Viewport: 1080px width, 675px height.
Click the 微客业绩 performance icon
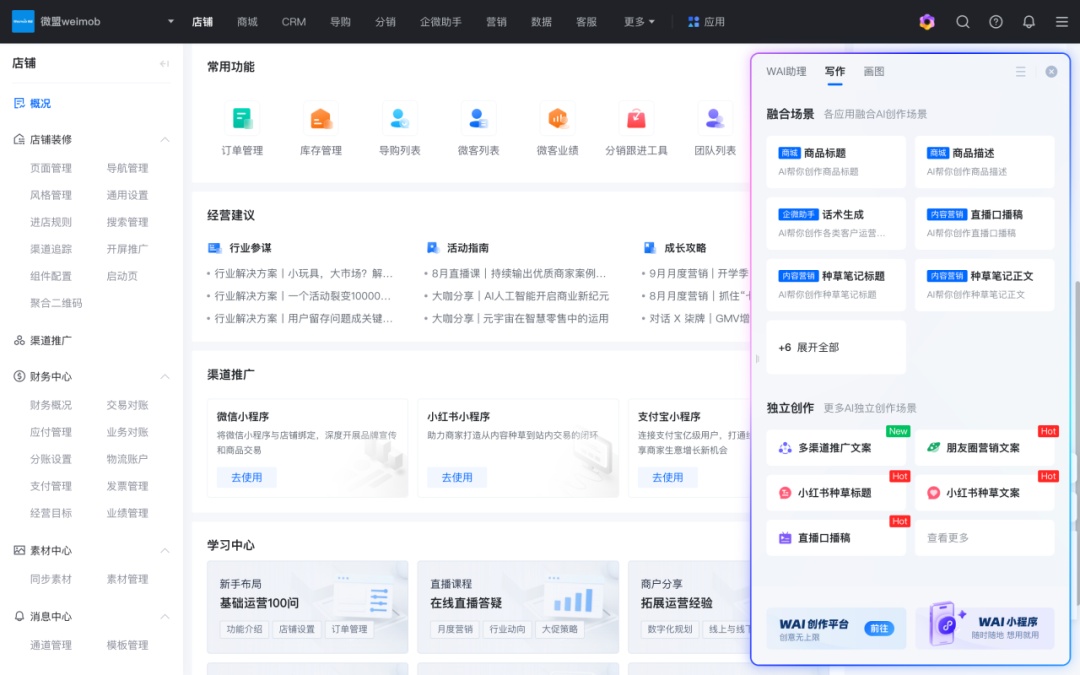(557, 119)
